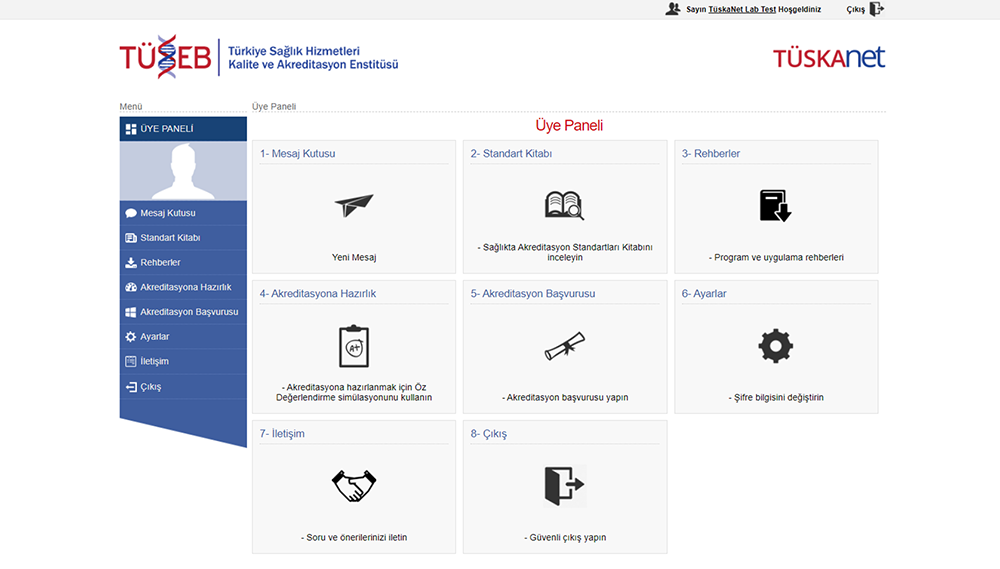The height and width of the screenshot is (569, 1000).
Task: Choose Akreditasyona Hazırlık in the sidebar
Action: [x=185, y=287]
